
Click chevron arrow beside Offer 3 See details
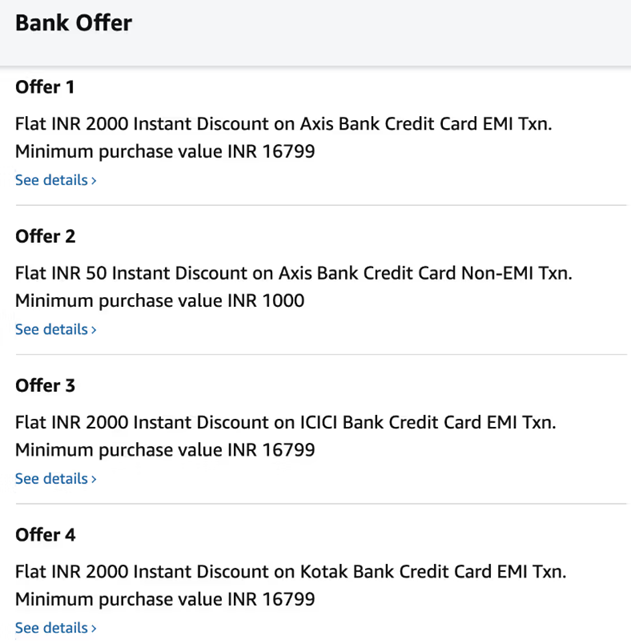click(x=94, y=480)
